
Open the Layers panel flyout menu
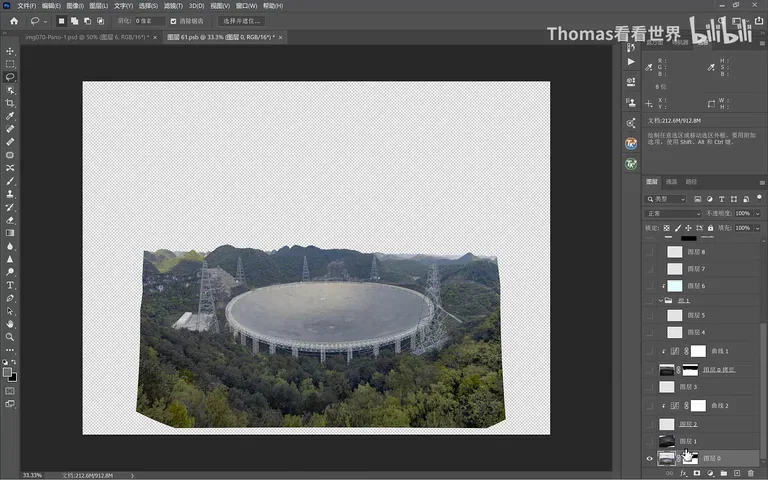point(762,182)
